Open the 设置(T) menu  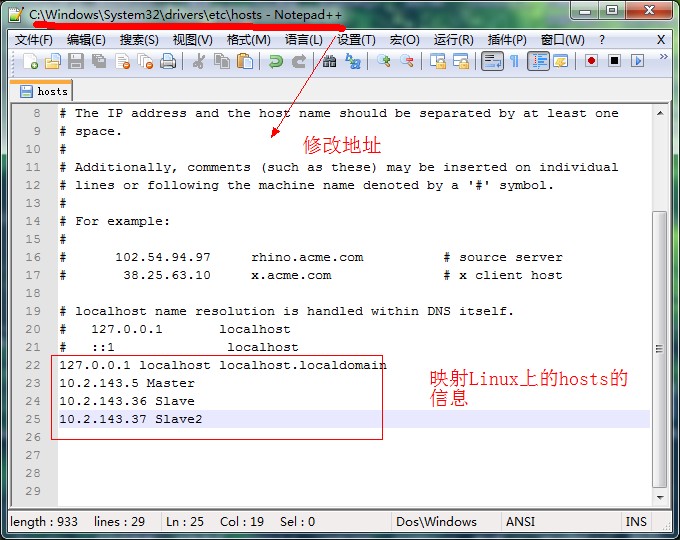[x=356, y=40]
